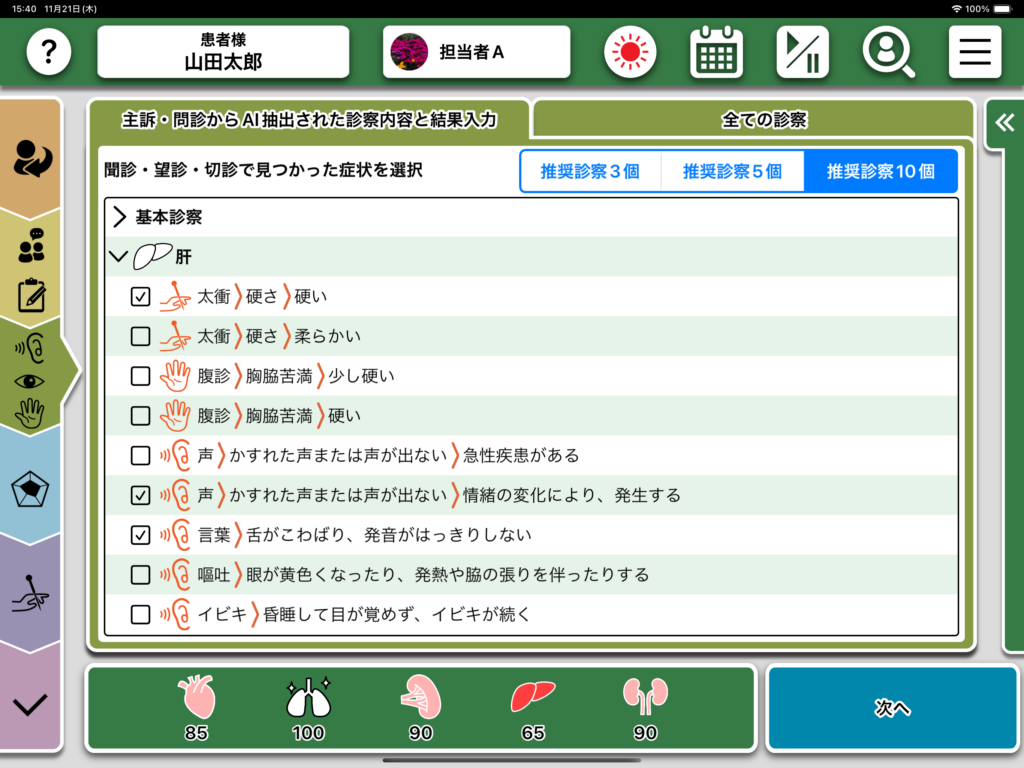The image size is (1024, 768).
Task: Expand the right side panel double chevron
Action: [x=1003, y=123]
